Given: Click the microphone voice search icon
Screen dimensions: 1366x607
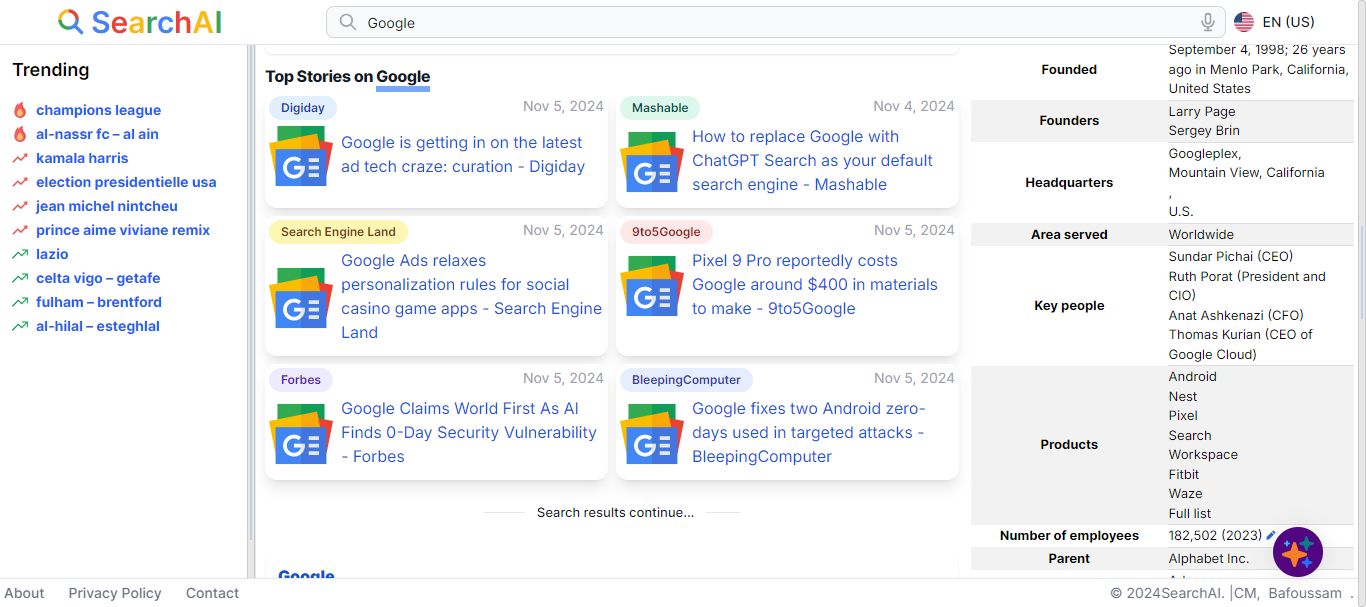Looking at the screenshot, I should tap(1208, 22).
